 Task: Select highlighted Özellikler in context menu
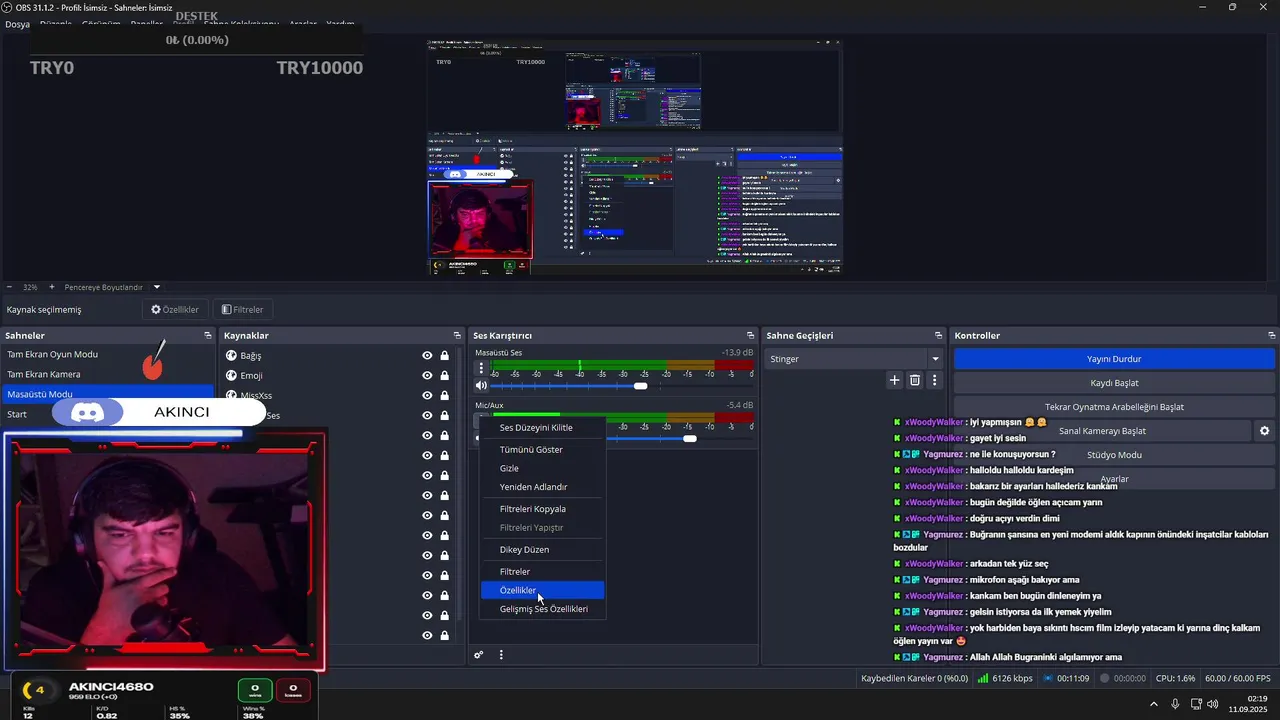click(x=542, y=591)
